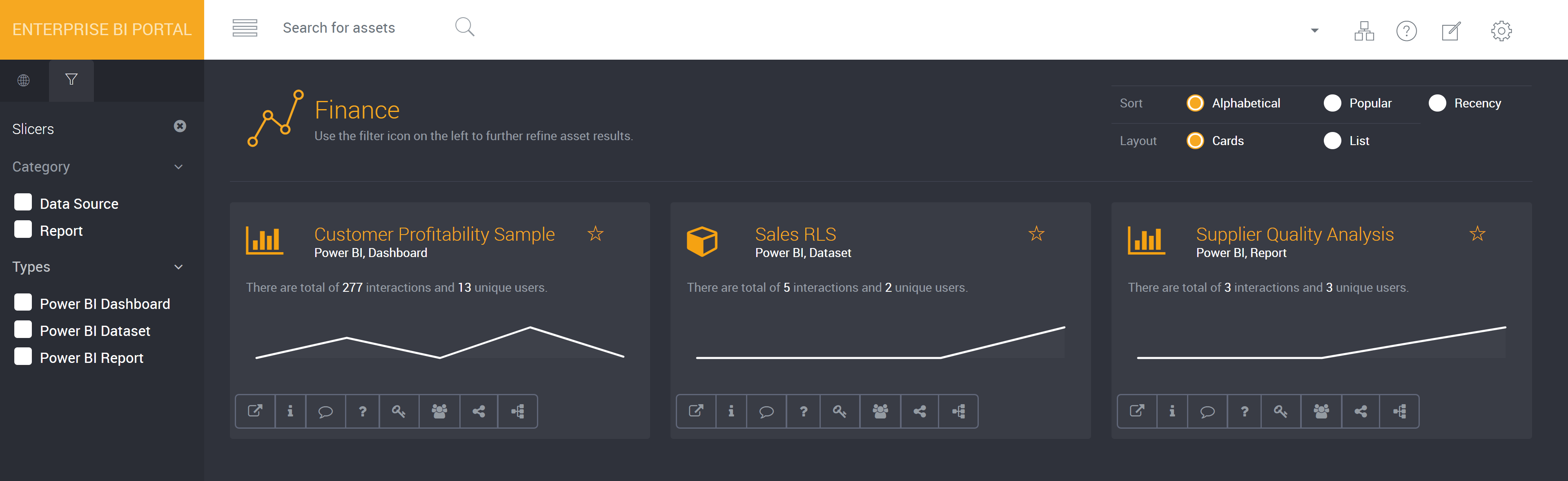Choose List layout radio button

[x=1332, y=141]
